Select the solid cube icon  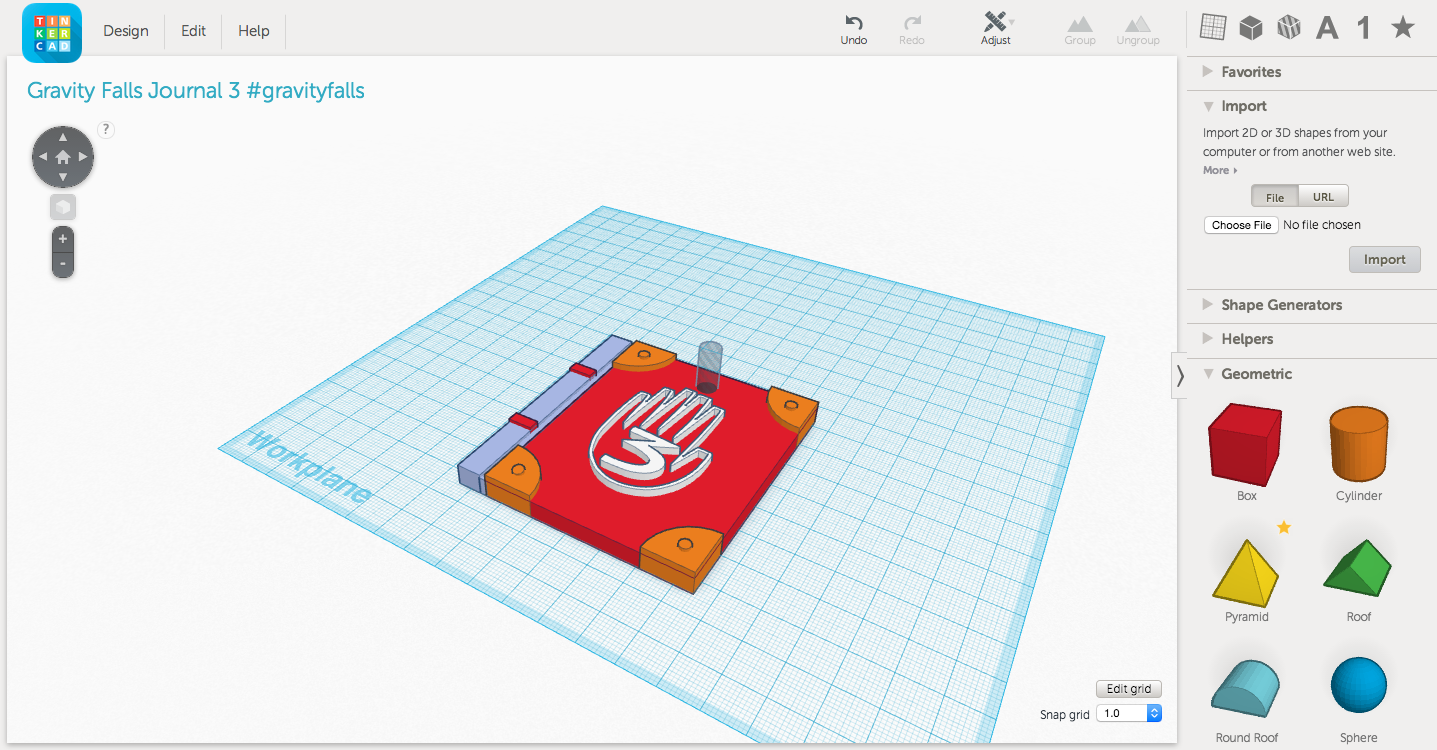coord(1251,28)
